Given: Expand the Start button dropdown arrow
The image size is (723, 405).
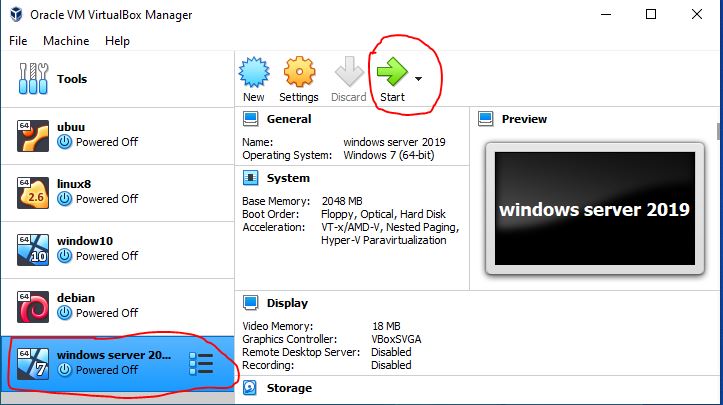Looking at the screenshot, I should (x=418, y=79).
